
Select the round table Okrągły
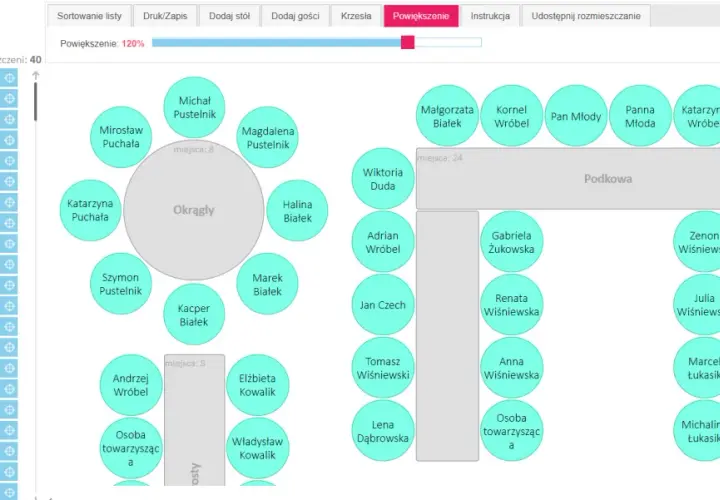[194, 210]
